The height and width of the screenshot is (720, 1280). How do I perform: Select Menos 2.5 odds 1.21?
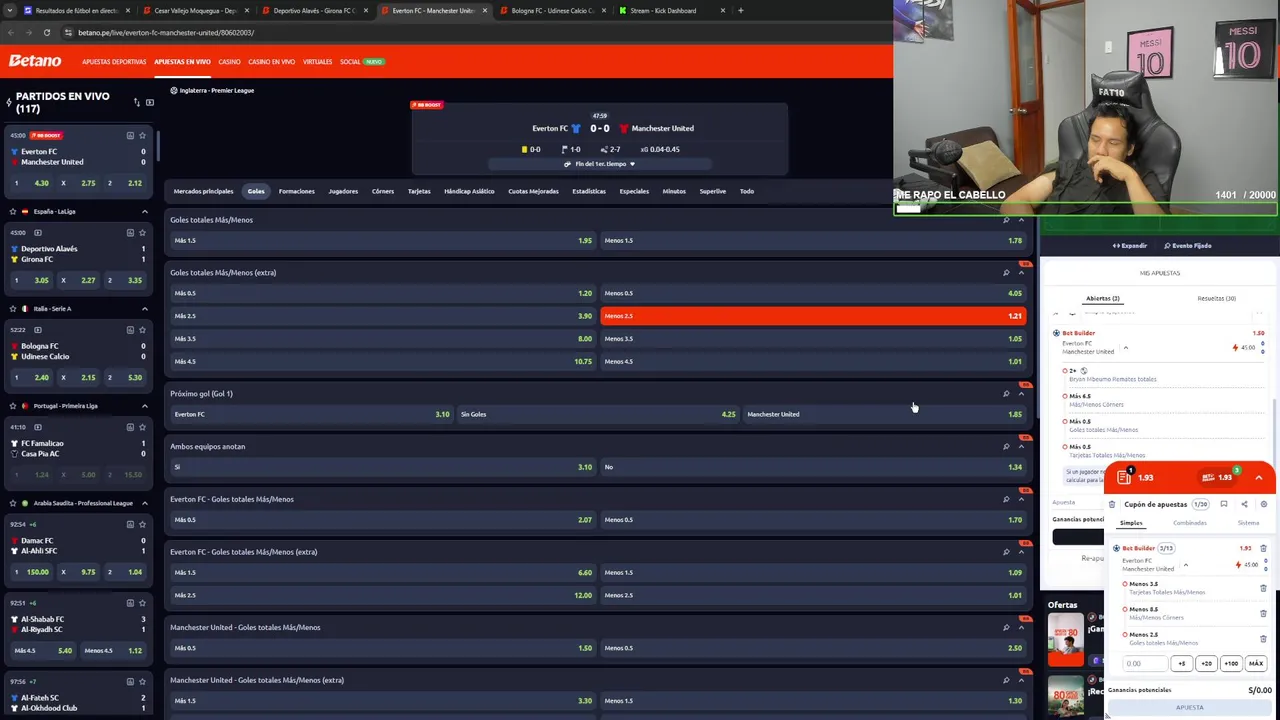(813, 316)
